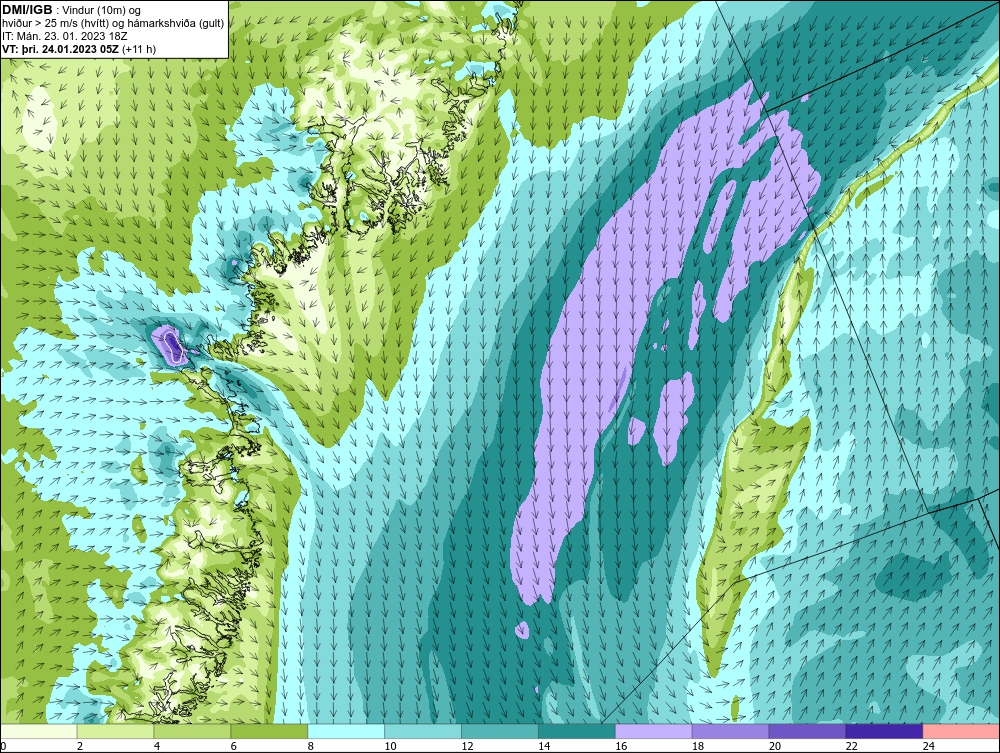Click the legend label '8'
This screenshot has height=753, width=1000.
click(311, 746)
